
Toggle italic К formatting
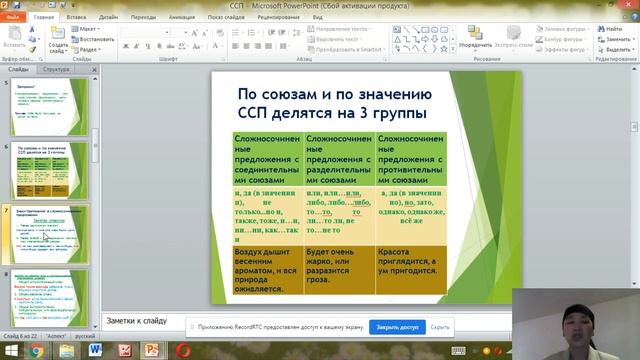[x=137, y=46]
